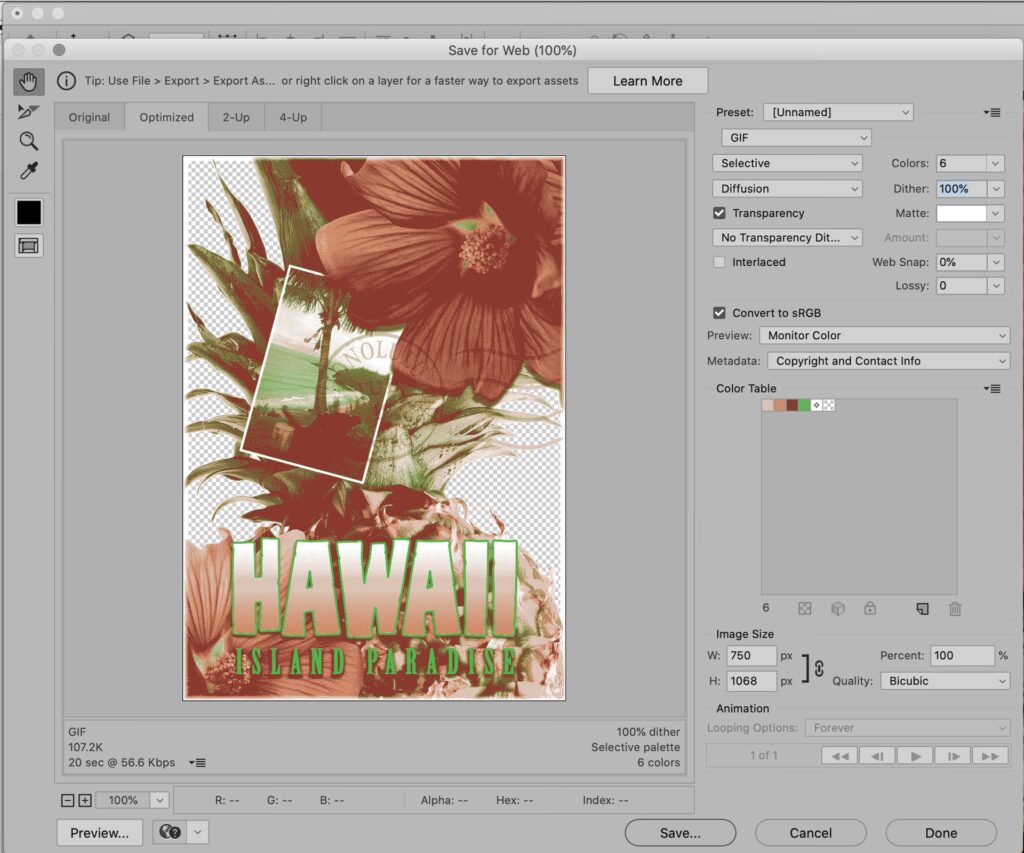The width and height of the screenshot is (1024, 853).
Task: Select the Zoom tool
Action: [28, 141]
